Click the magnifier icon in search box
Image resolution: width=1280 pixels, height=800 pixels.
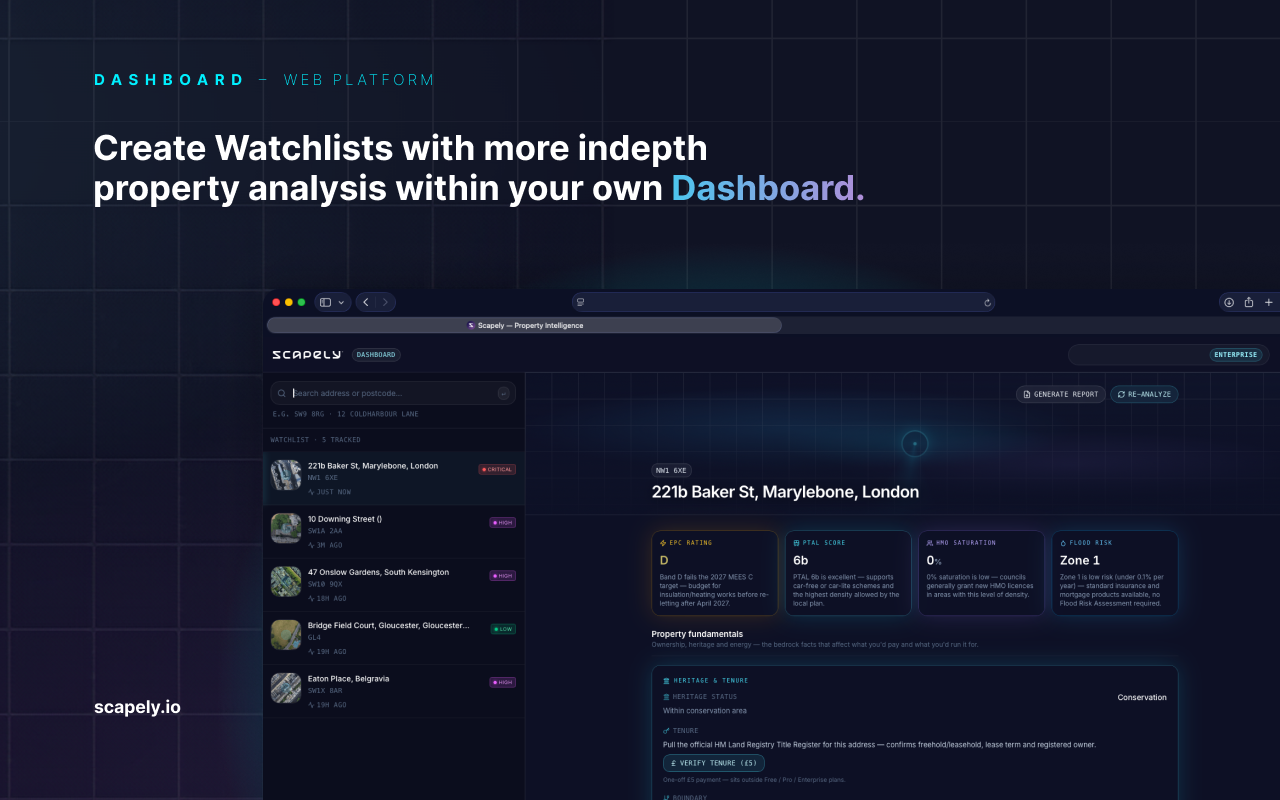282,394
